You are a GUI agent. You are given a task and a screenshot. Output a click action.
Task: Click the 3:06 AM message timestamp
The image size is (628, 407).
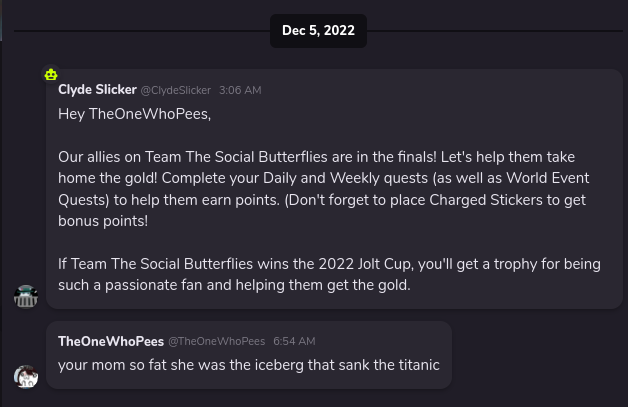pos(240,90)
